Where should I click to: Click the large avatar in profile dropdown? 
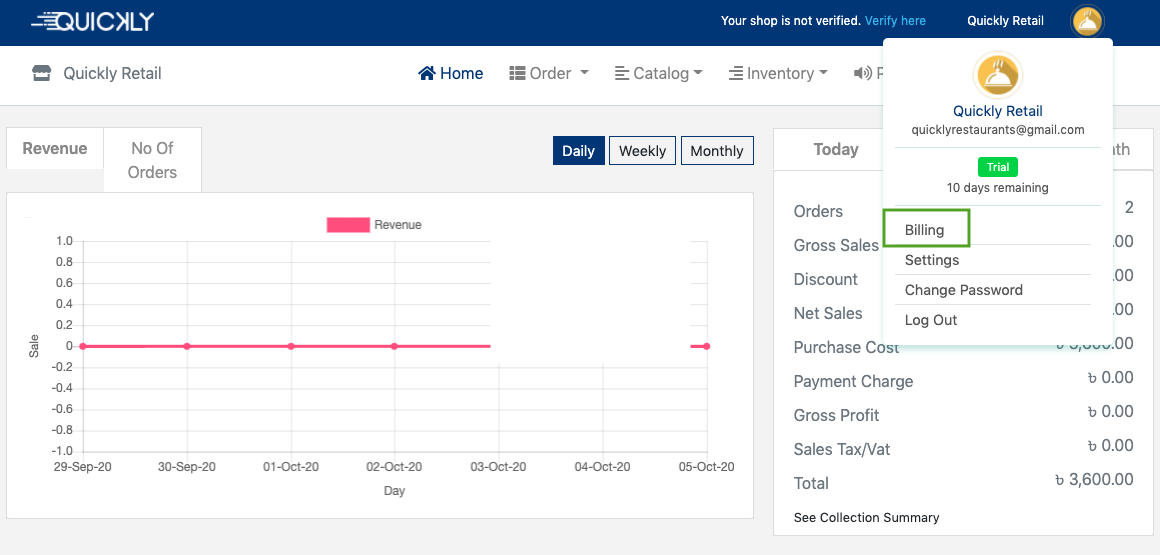coord(997,76)
